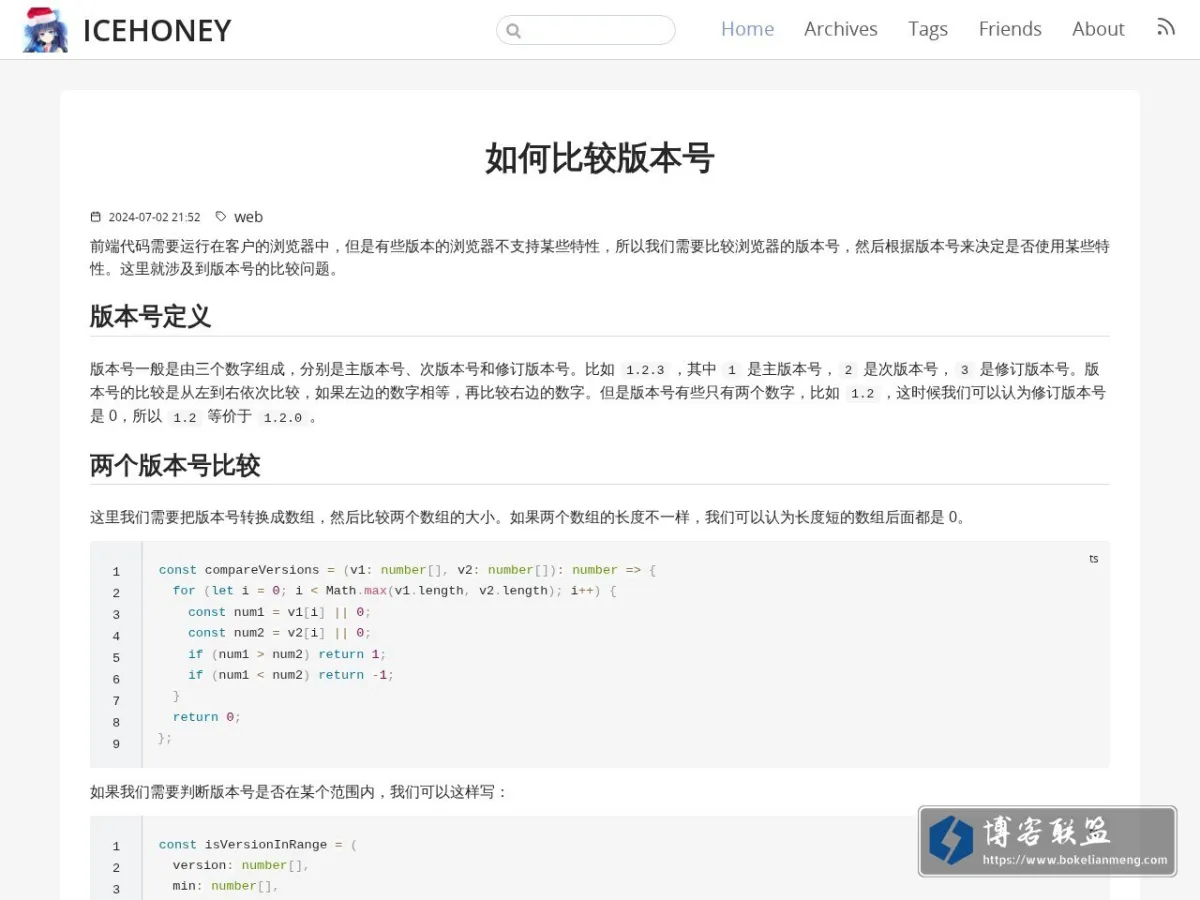The width and height of the screenshot is (1200, 900).
Task: Focus the search input field
Action: coord(586,30)
